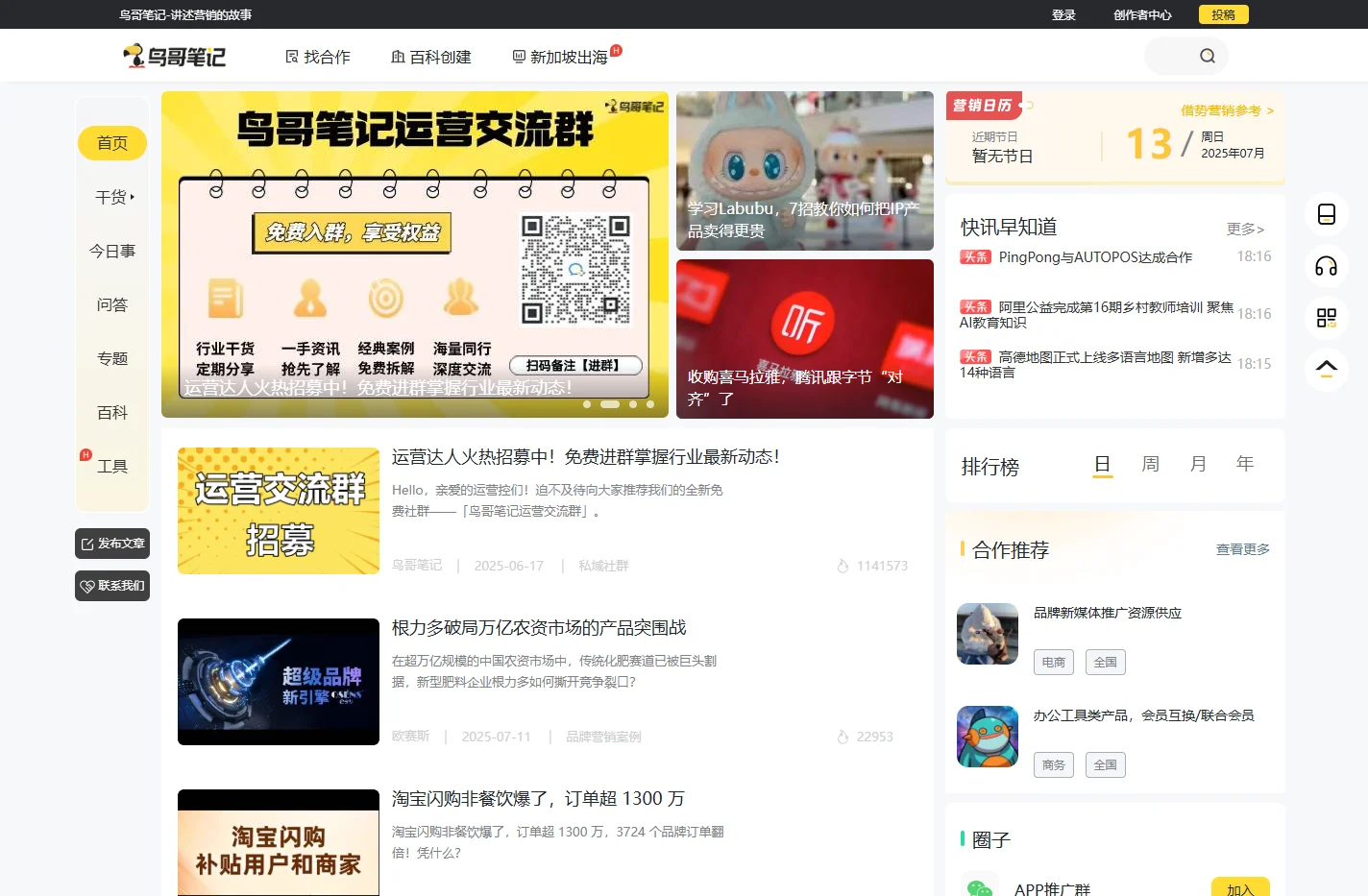
Task: Open 创作者中心 link
Action: [x=1142, y=14]
